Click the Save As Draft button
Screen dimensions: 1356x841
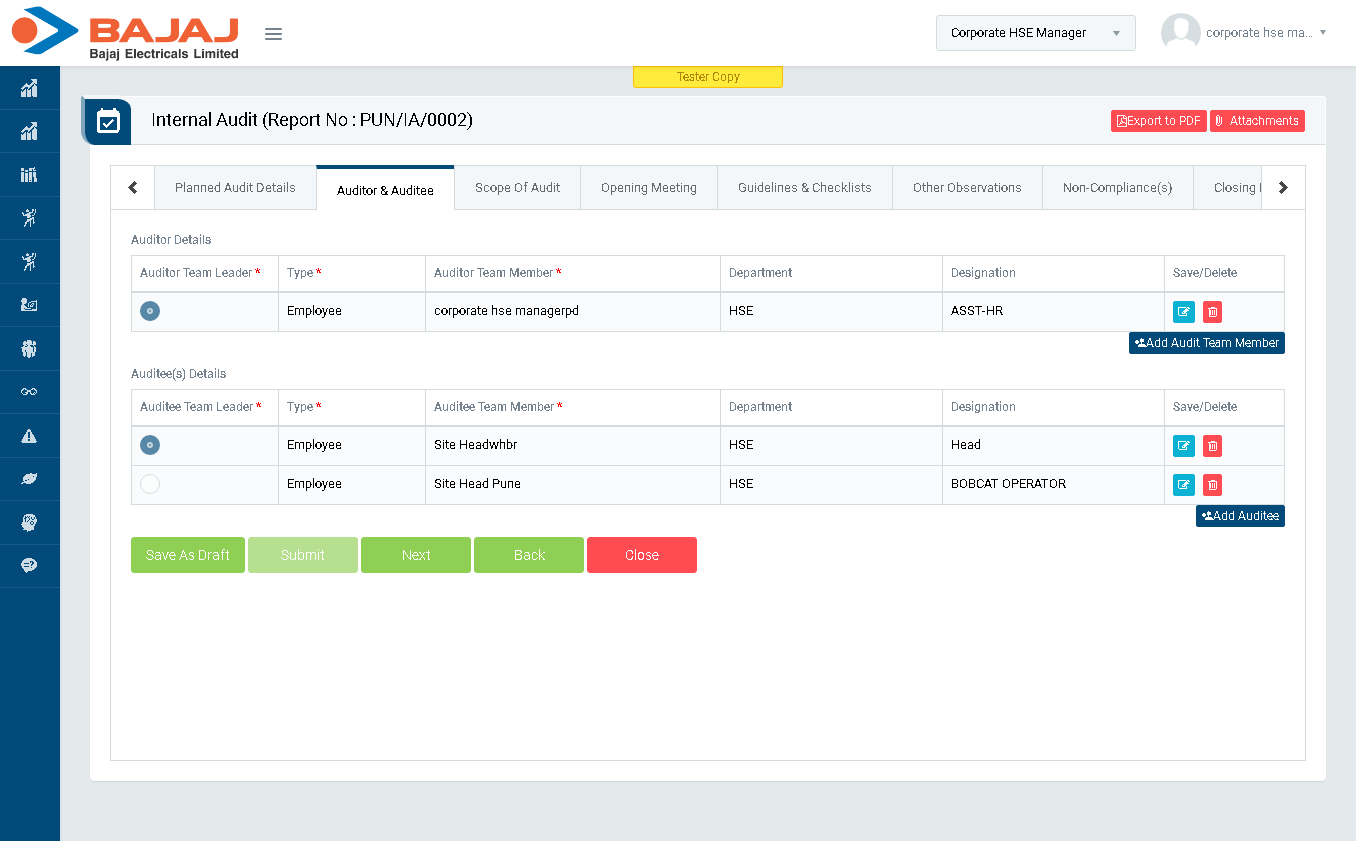(188, 555)
